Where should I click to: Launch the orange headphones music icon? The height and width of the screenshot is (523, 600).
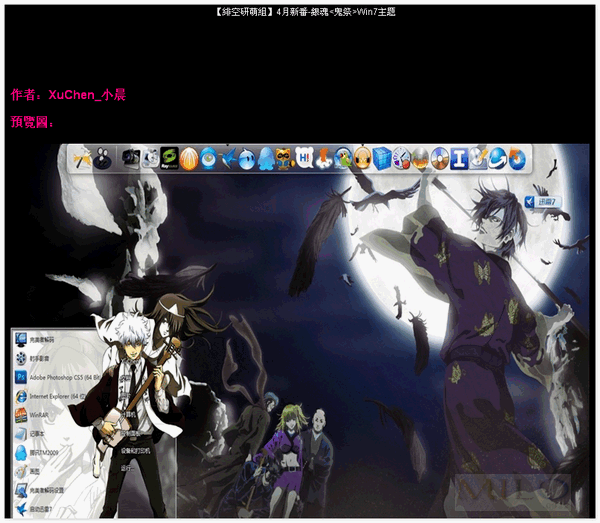(x=362, y=158)
